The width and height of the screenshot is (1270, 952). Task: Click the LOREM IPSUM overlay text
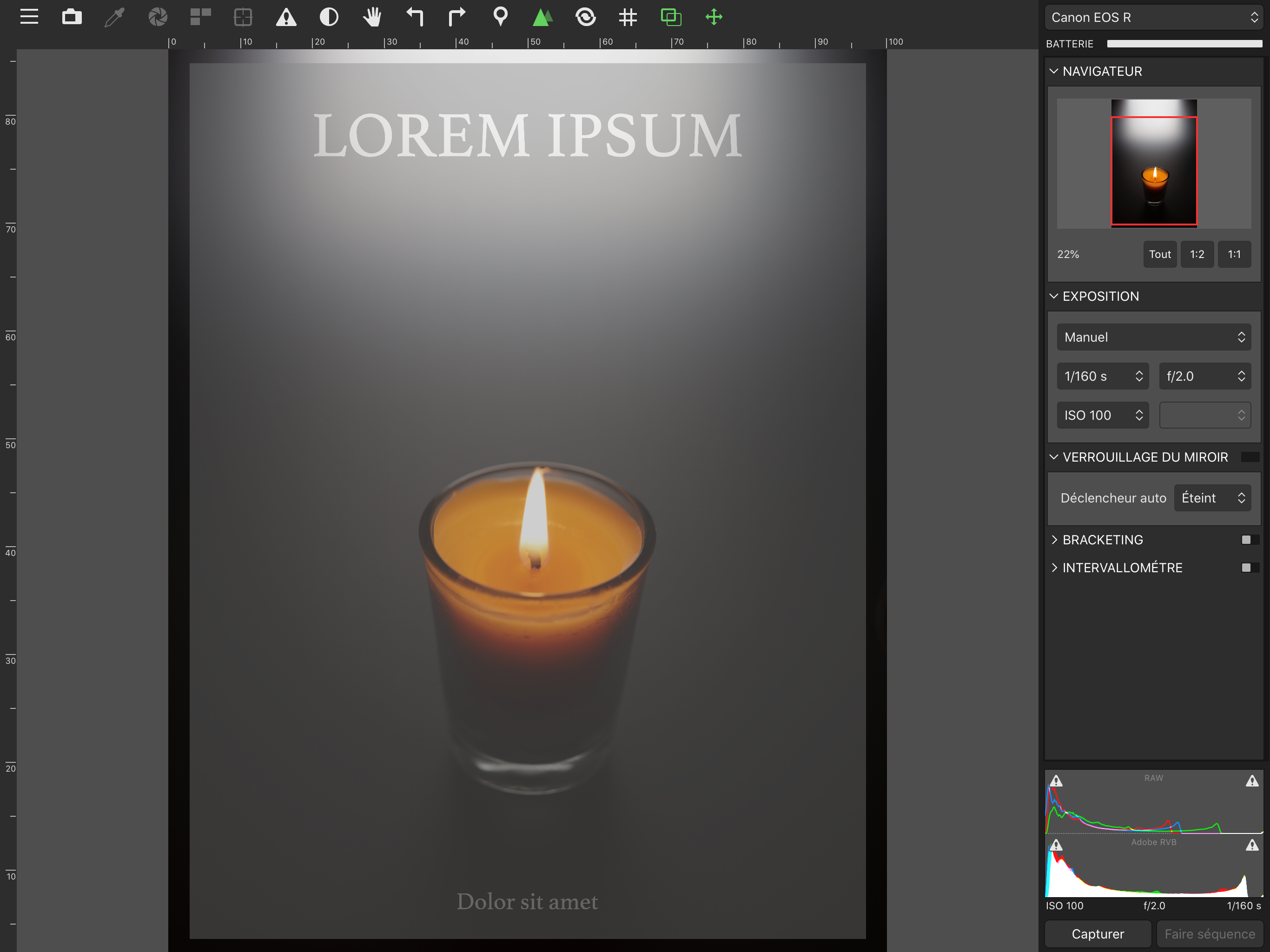point(528,136)
